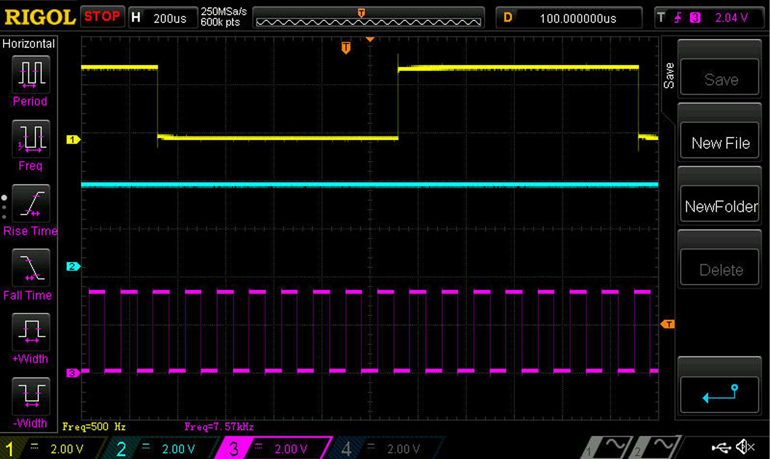The width and height of the screenshot is (770, 459).
Task: Click the 600k pts memory depth text
Action: pyautogui.click(x=220, y=22)
